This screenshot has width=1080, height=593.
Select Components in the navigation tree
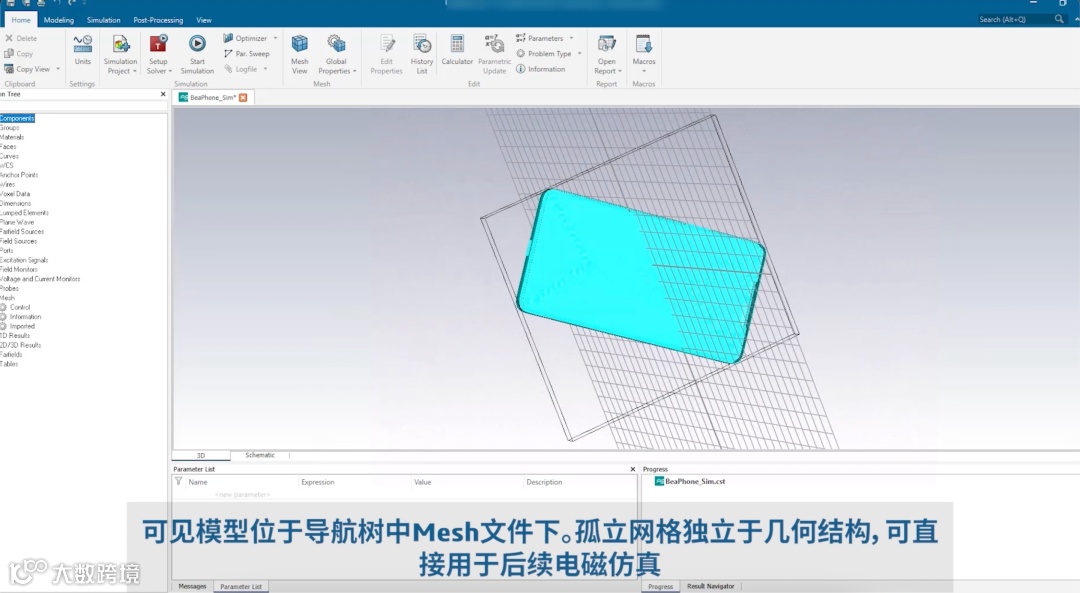[x=17, y=118]
